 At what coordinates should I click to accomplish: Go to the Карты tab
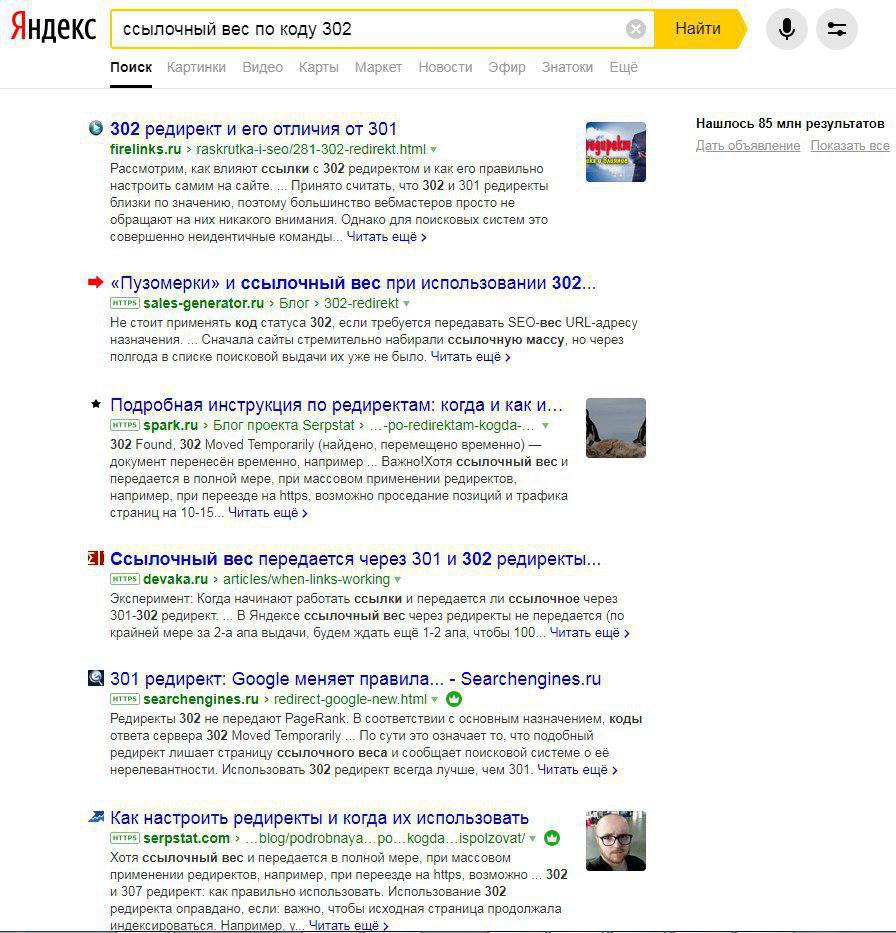tap(318, 67)
